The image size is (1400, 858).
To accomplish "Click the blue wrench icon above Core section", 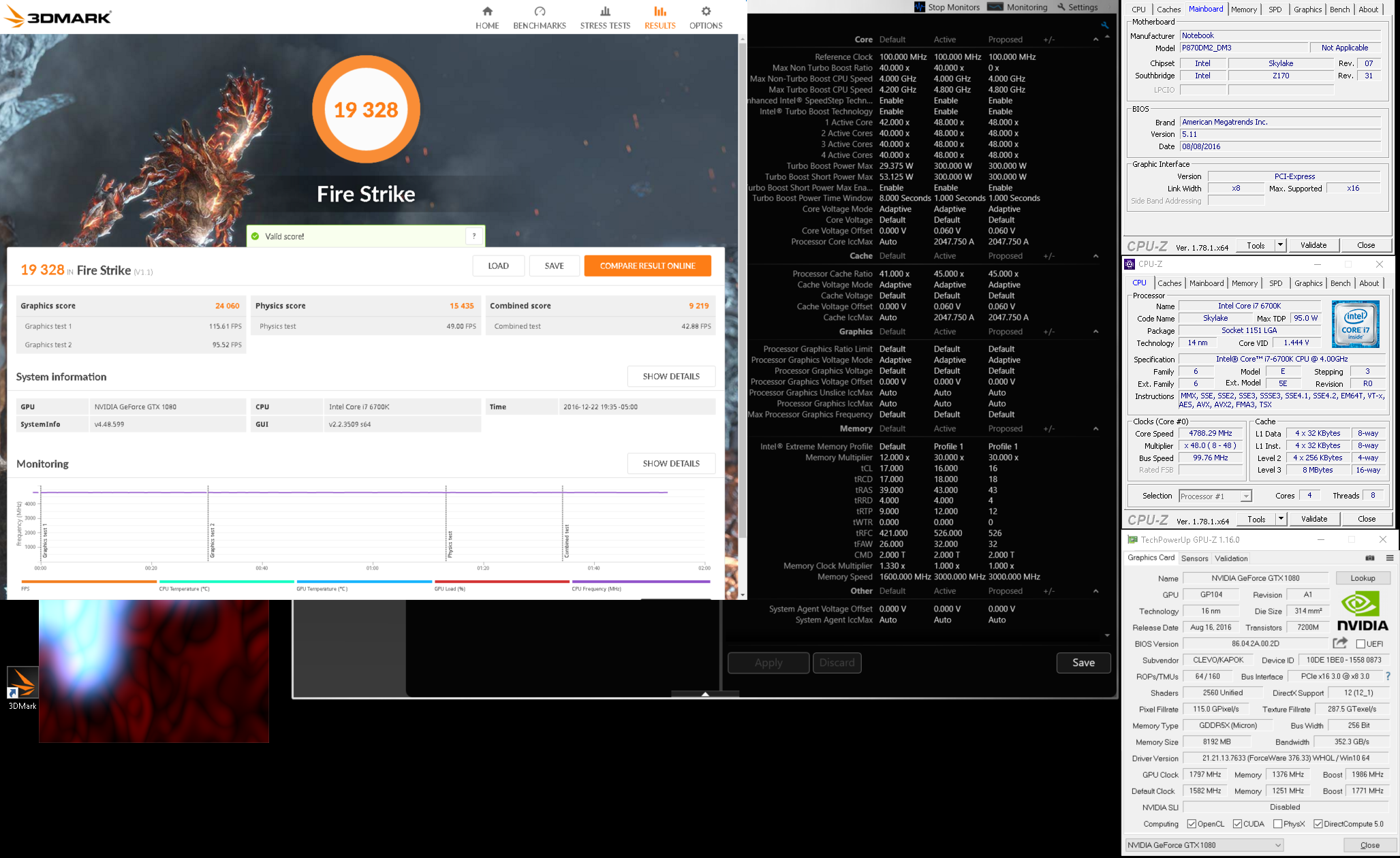I will (x=1104, y=25).
